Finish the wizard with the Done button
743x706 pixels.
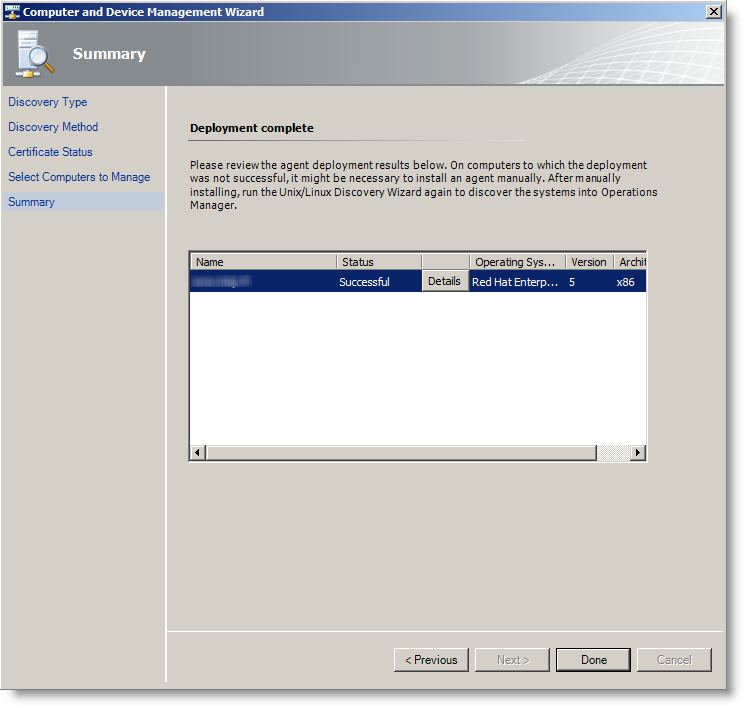coord(593,660)
